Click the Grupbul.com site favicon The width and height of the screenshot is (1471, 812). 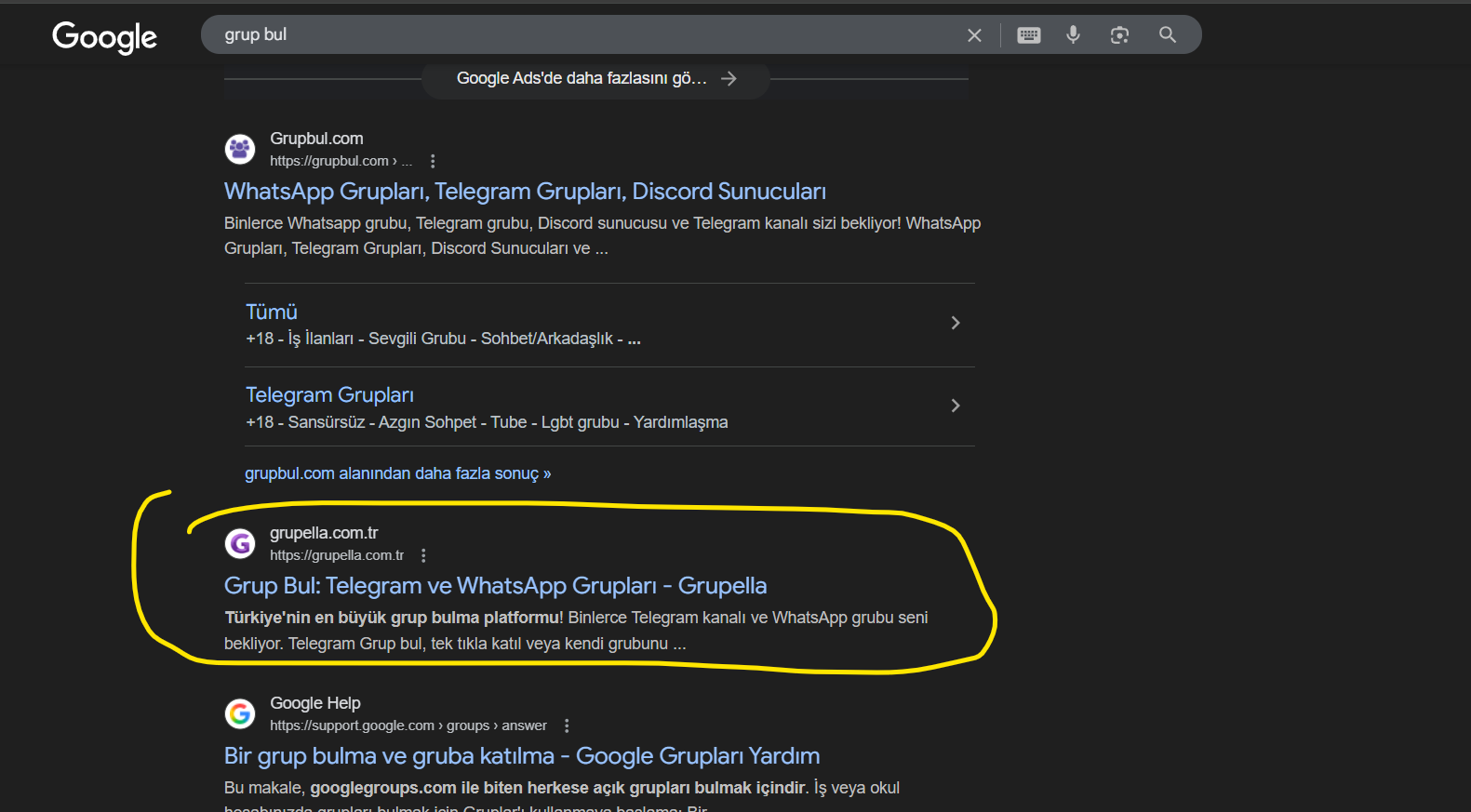[240, 149]
